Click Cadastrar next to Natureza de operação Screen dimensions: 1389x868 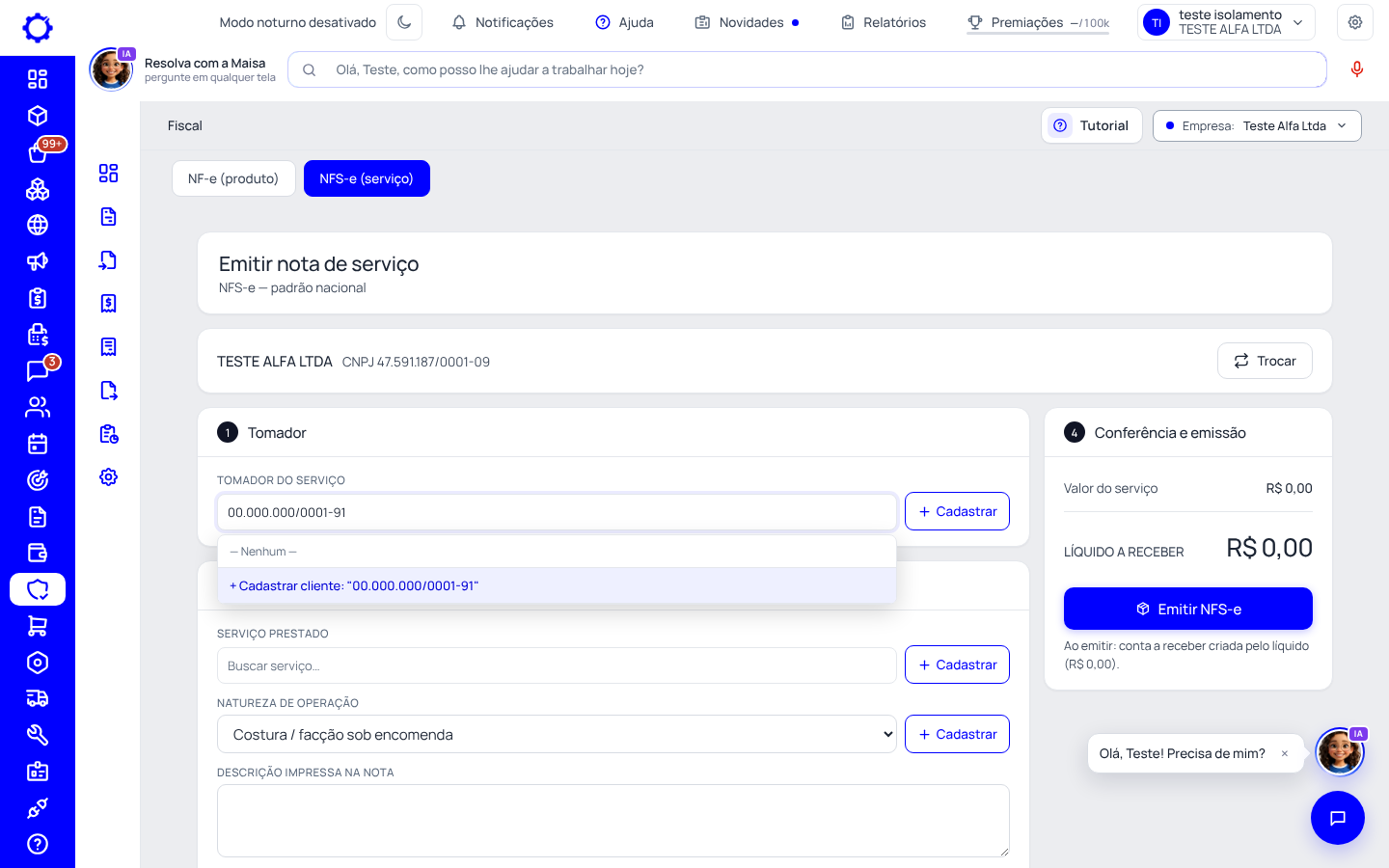[x=957, y=734]
